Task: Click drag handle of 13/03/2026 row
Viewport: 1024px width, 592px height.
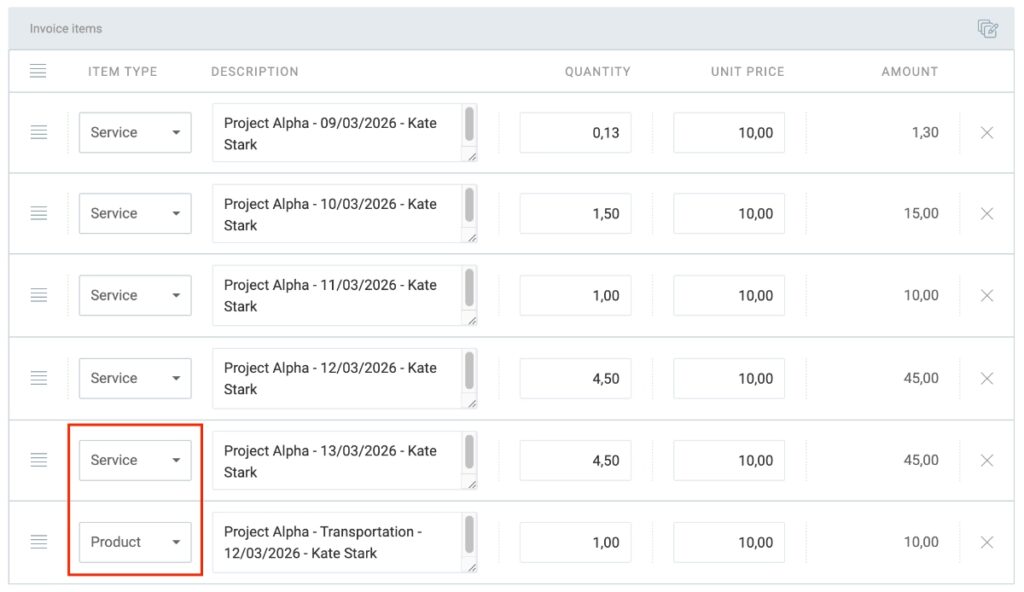Action: pyautogui.click(x=39, y=461)
